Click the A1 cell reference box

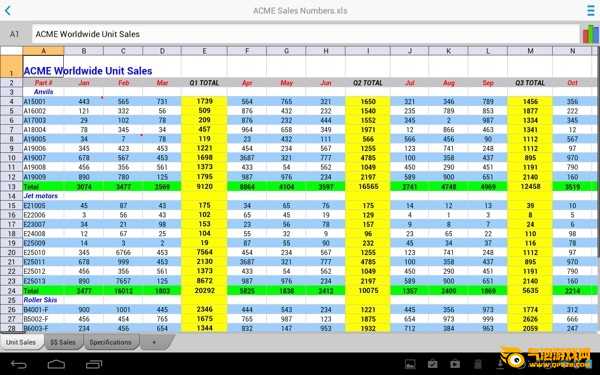tap(15, 34)
